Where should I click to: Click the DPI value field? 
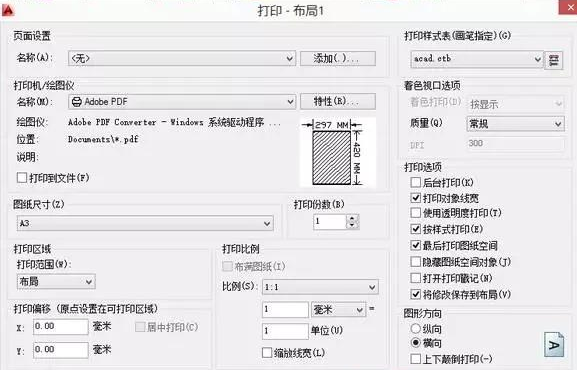click(x=516, y=144)
